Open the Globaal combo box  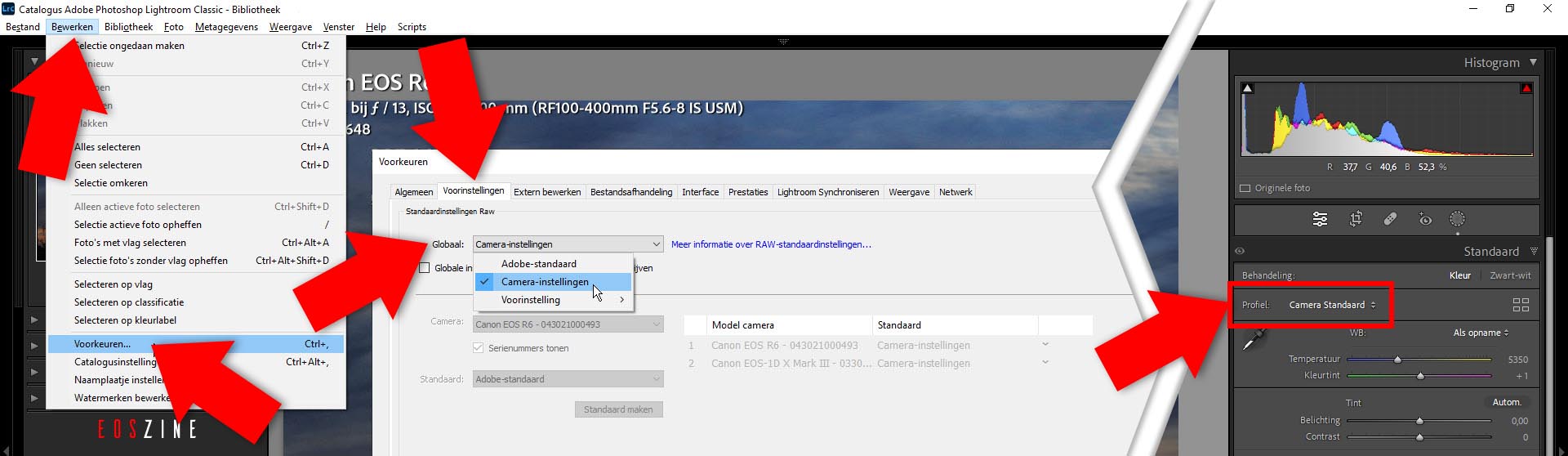click(568, 244)
